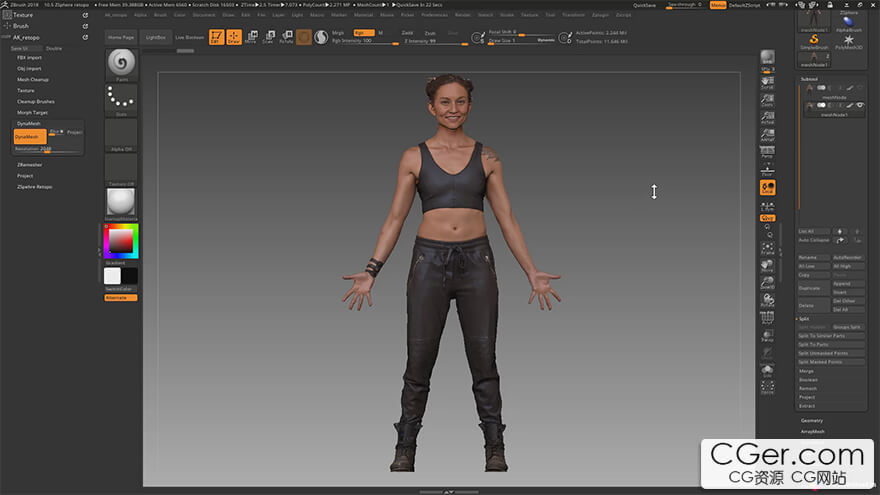
Task: Click the Duplicate subtool button
Action: click(813, 288)
